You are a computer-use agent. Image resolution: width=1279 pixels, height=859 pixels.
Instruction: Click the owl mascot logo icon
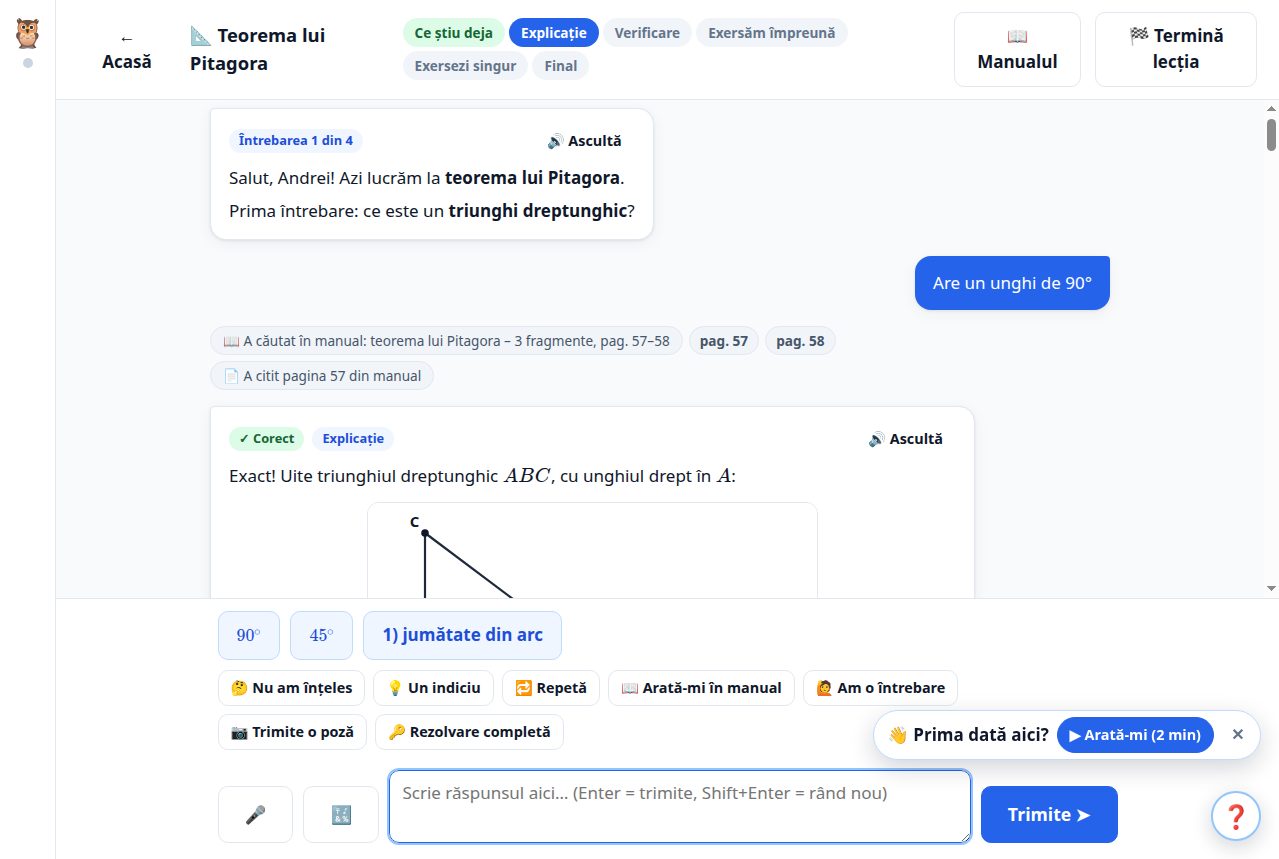coord(28,34)
